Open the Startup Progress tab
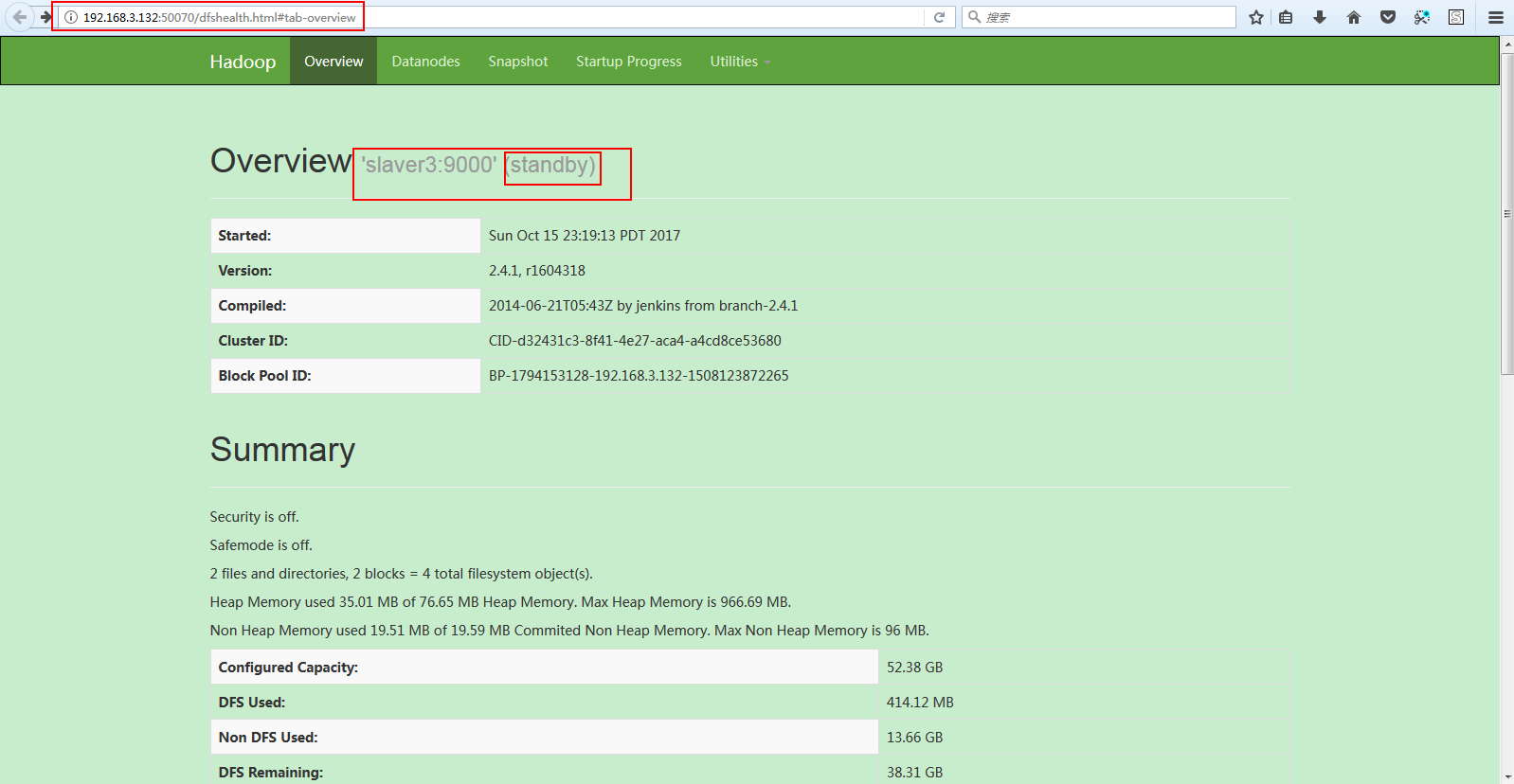The height and width of the screenshot is (784, 1514). (x=629, y=62)
